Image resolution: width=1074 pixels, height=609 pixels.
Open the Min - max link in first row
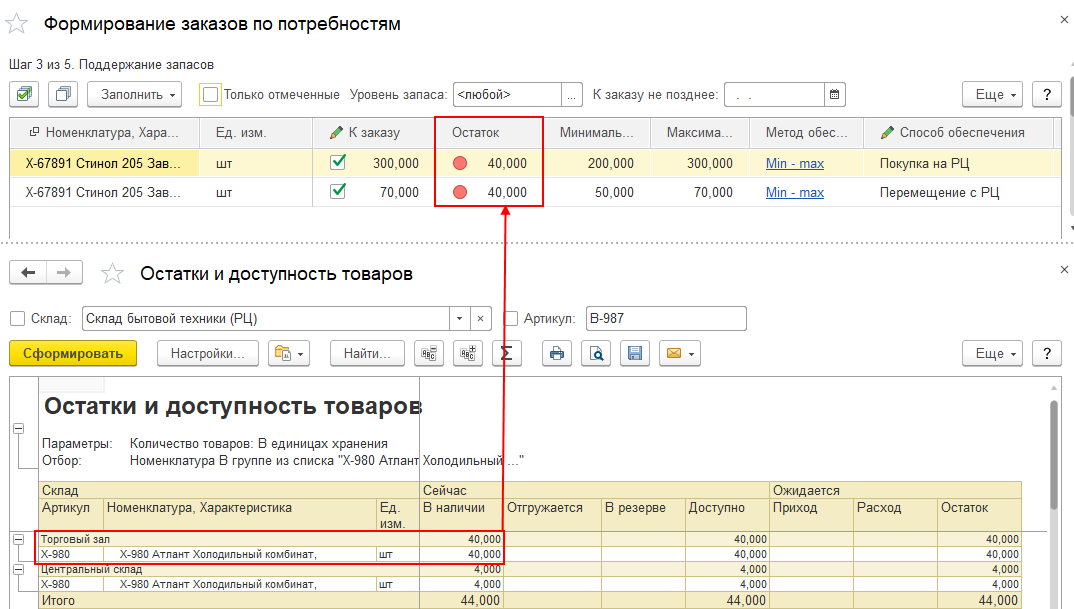794,163
